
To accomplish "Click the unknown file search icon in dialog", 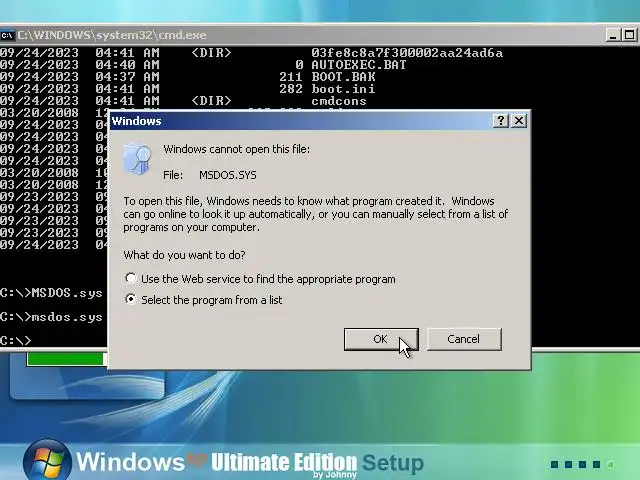I will coord(137,158).
